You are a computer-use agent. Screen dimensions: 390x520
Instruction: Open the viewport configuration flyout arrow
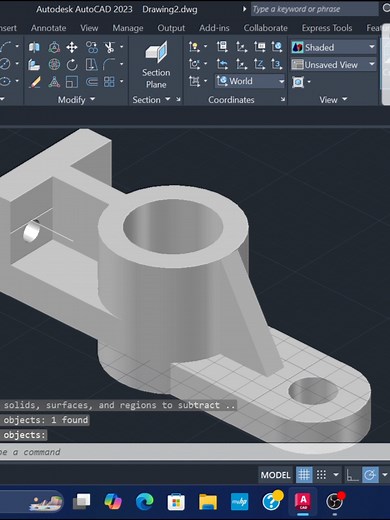click(x=309, y=82)
